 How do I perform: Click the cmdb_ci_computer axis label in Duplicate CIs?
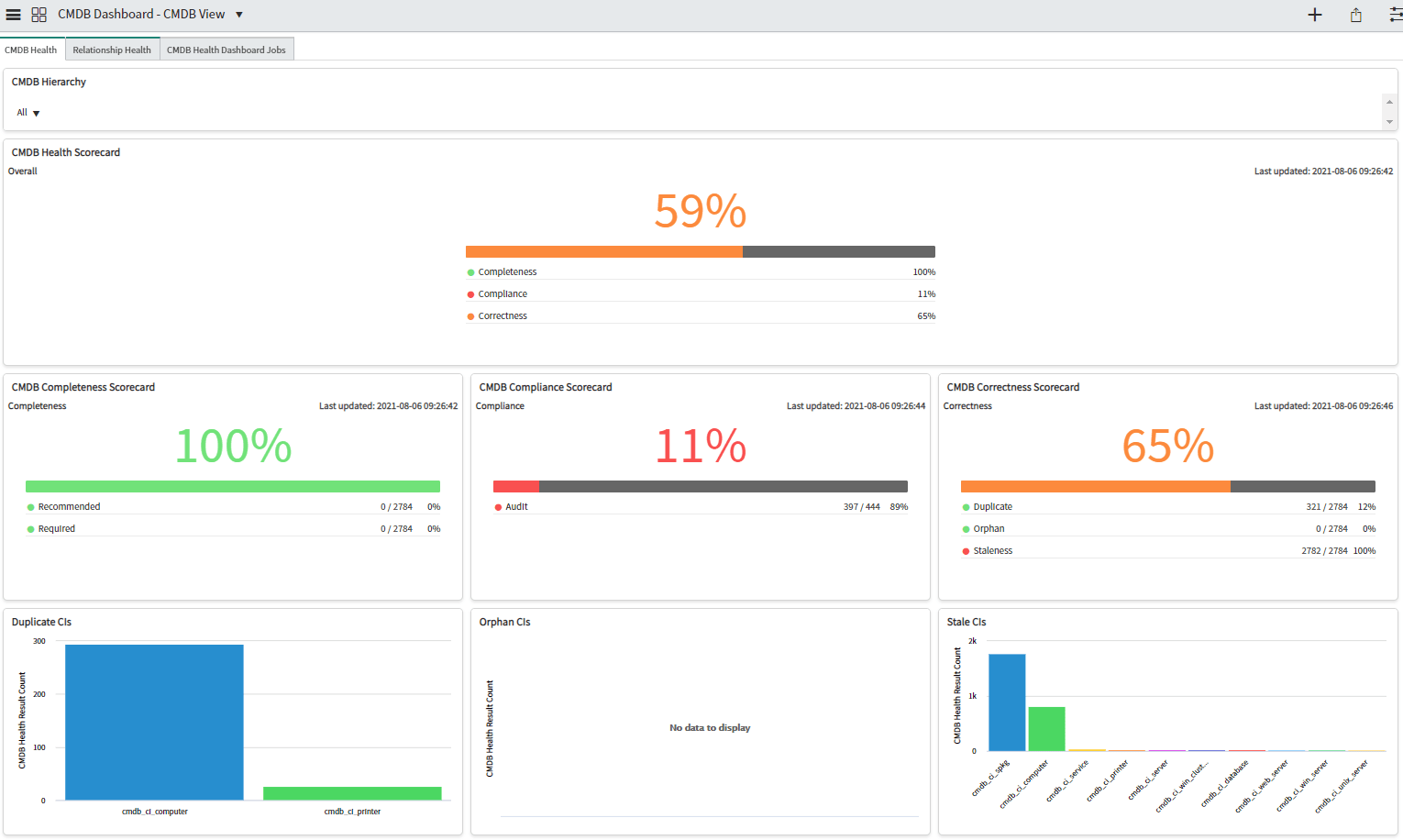tap(155, 812)
